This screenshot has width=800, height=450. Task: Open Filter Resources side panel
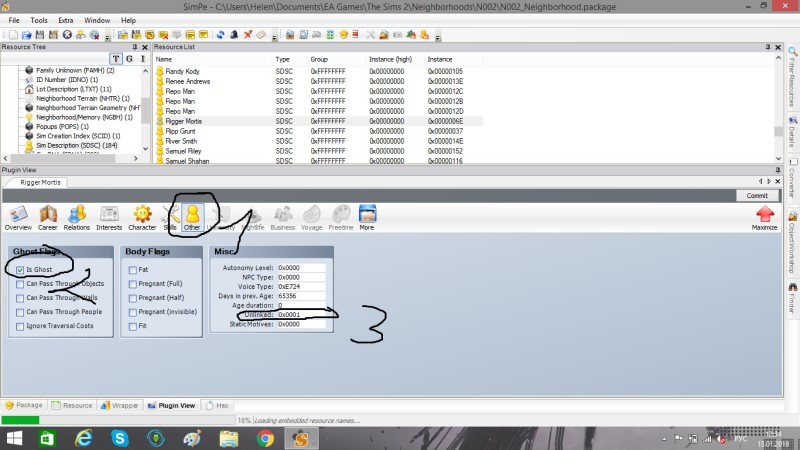[x=792, y=77]
